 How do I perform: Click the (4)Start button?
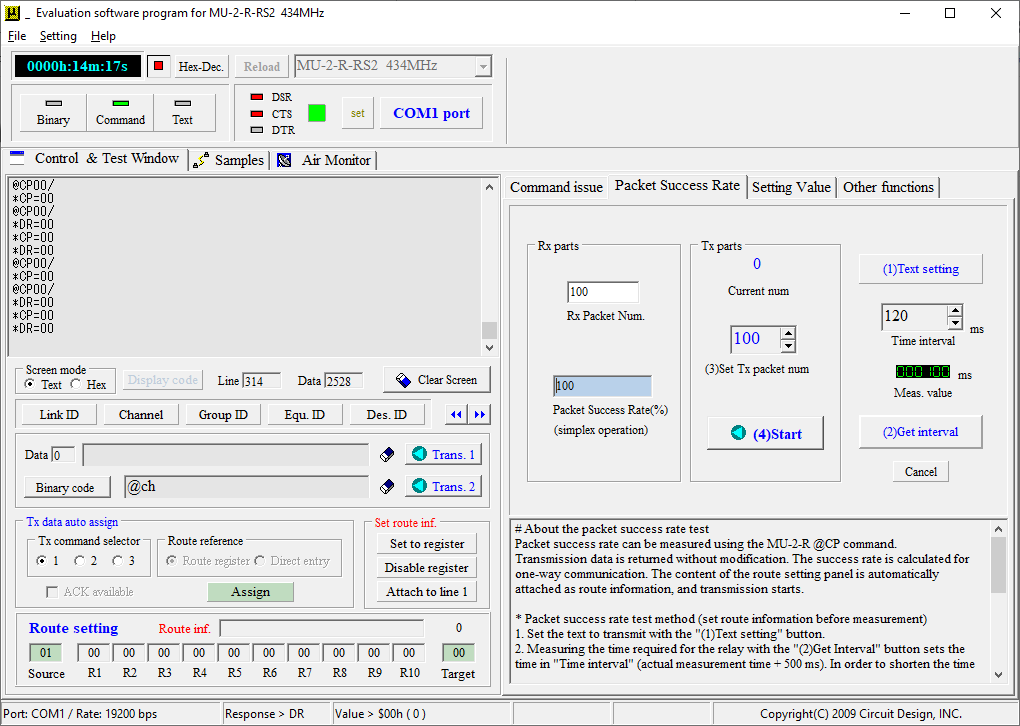[766, 433]
